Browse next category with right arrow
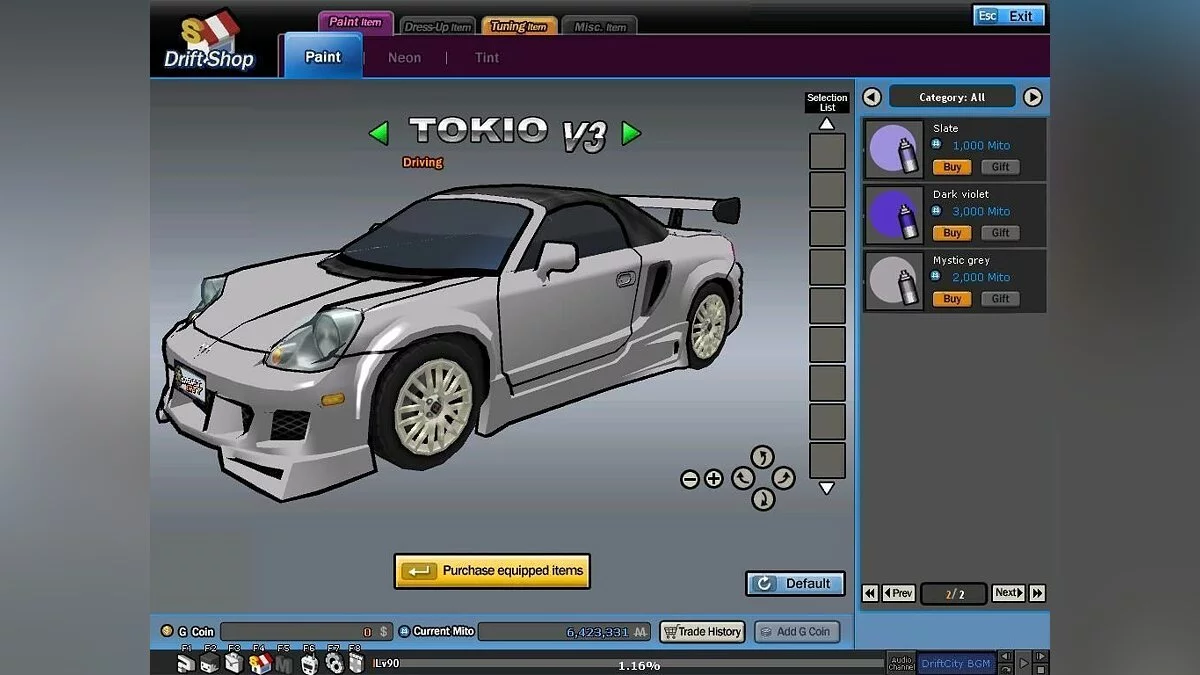 (x=1034, y=96)
